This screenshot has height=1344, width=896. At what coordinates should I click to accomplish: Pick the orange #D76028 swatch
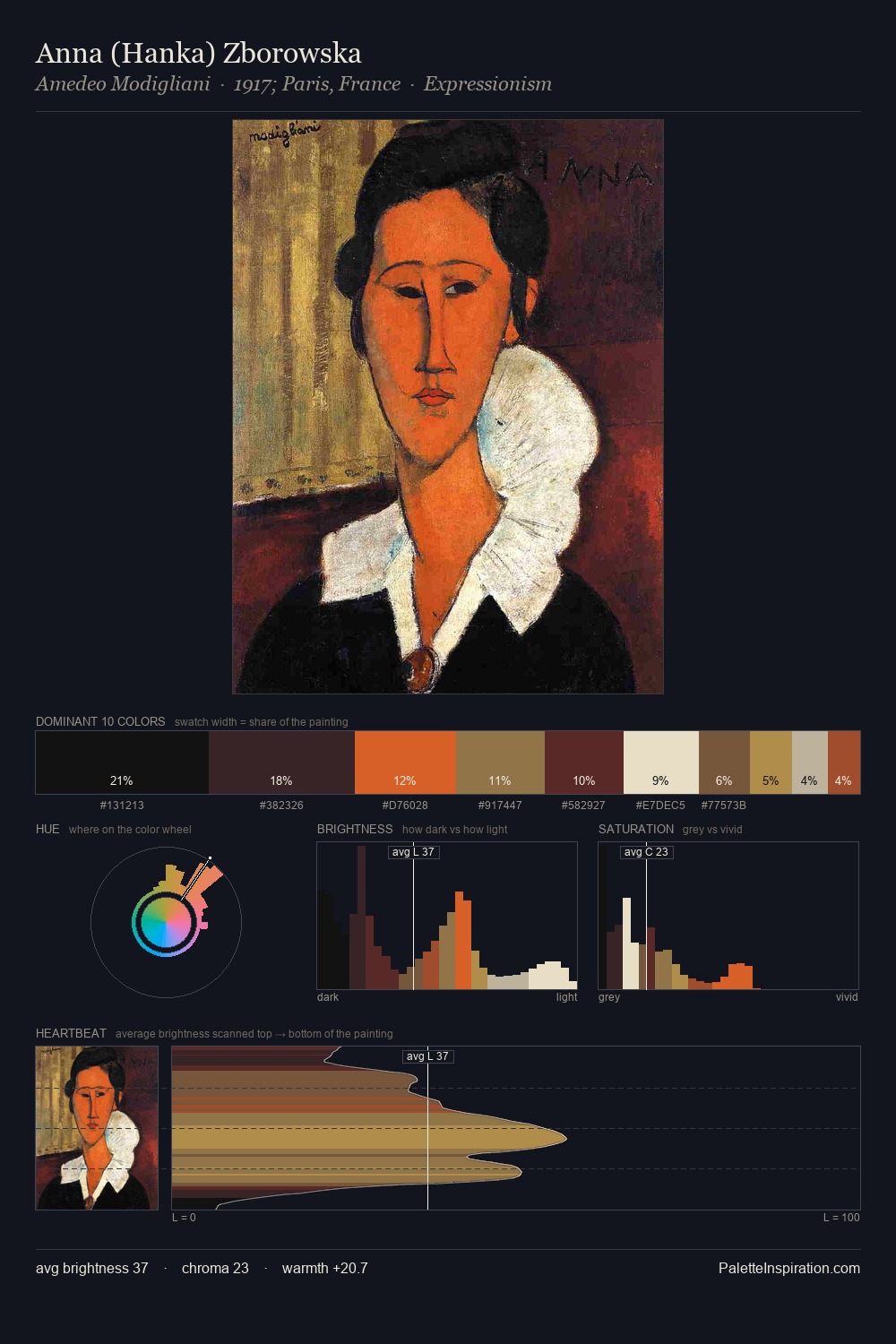(405, 762)
